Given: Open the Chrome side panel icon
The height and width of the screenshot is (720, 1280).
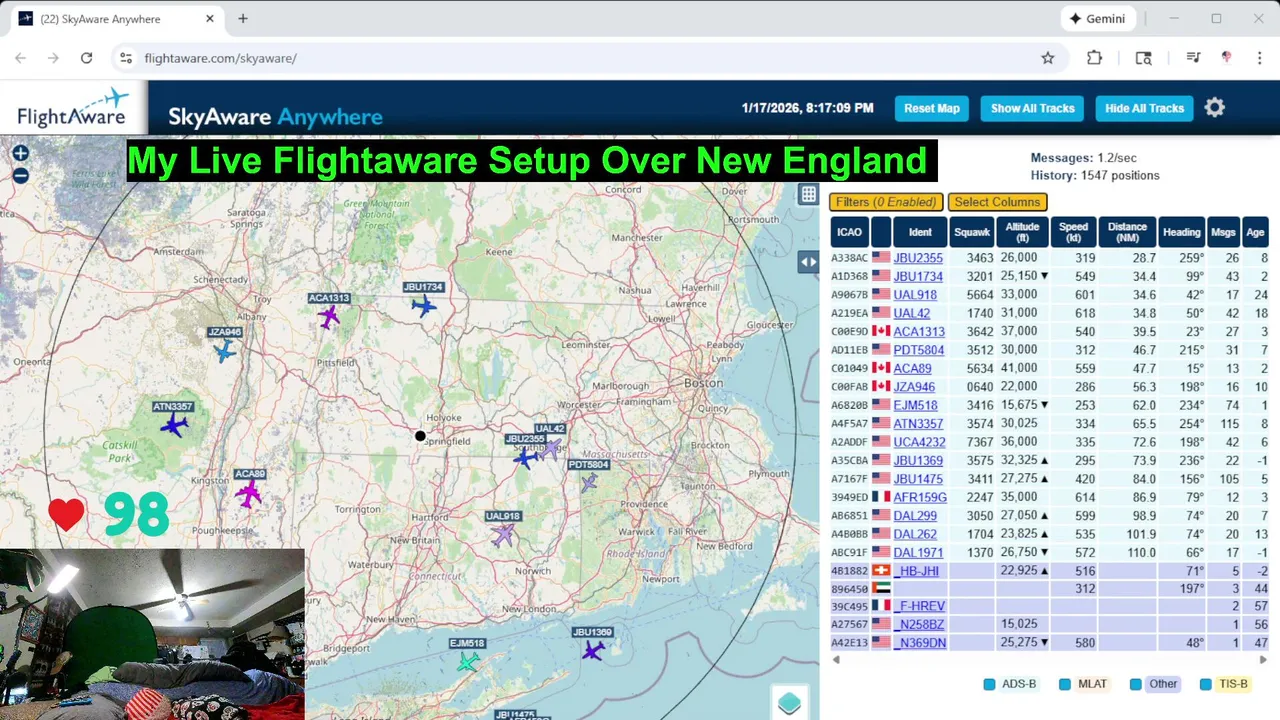Looking at the screenshot, I should pos(1143,58).
